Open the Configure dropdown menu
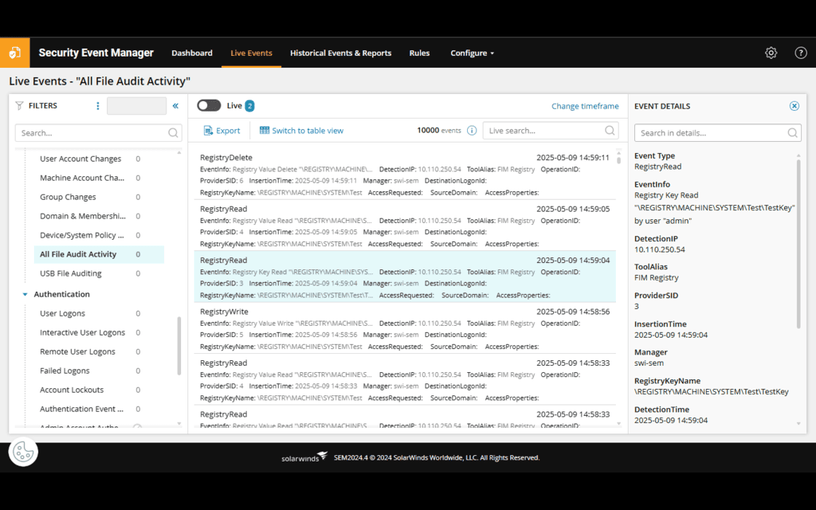This screenshot has height=510, width=816. 472,53
